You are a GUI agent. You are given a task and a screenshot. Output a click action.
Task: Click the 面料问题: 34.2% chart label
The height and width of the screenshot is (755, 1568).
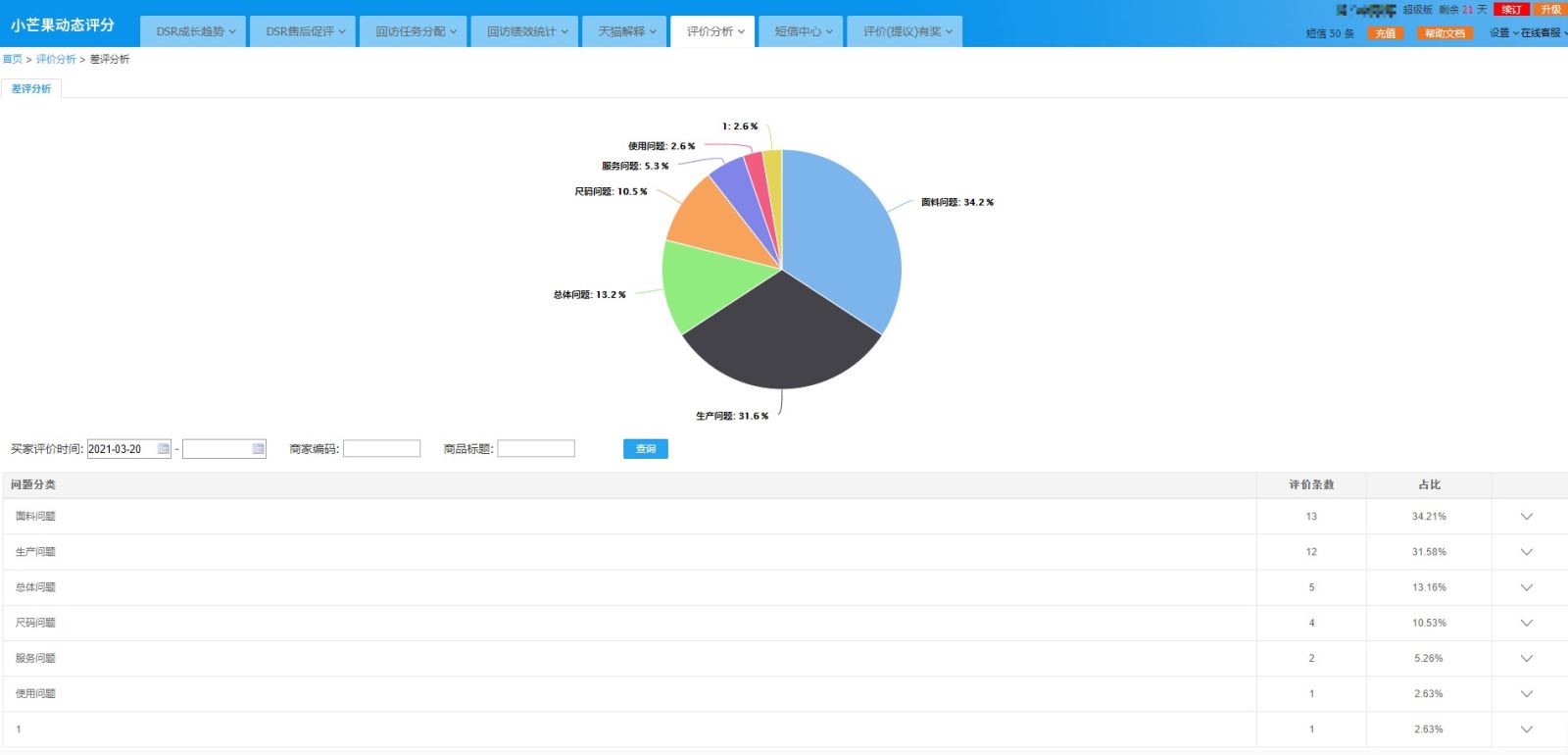(x=957, y=202)
